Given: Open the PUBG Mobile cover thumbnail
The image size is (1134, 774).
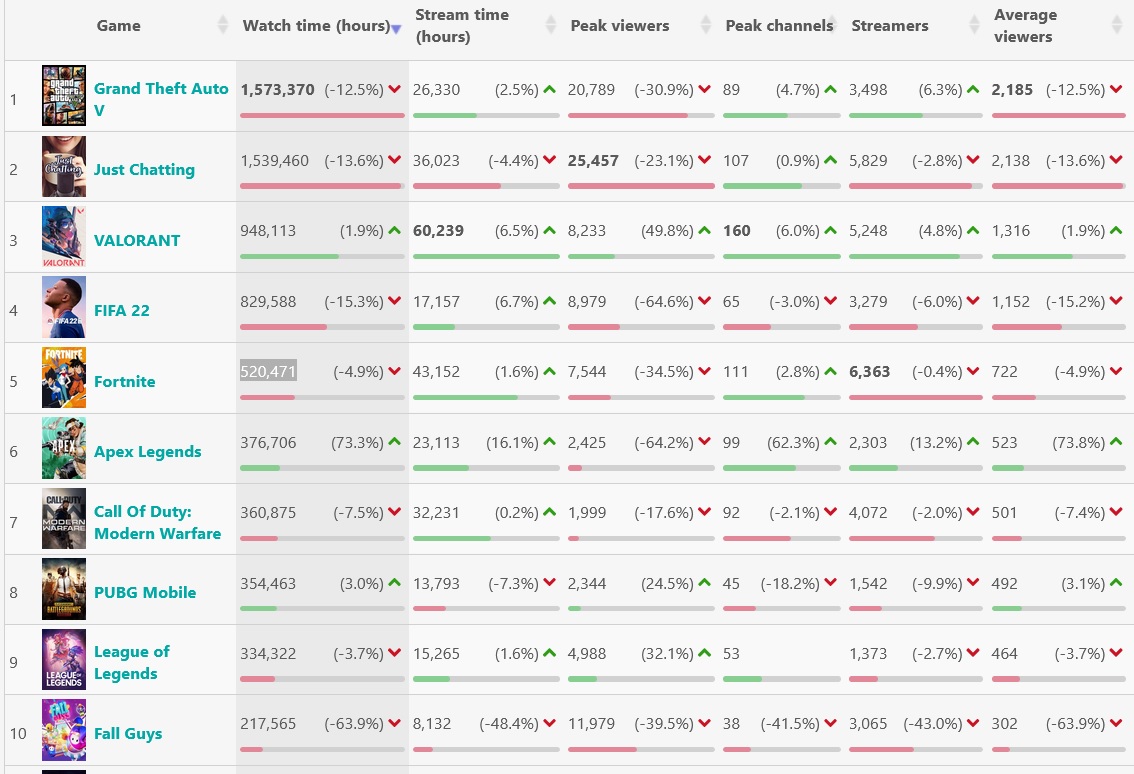Looking at the screenshot, I should tap(64, 589).
